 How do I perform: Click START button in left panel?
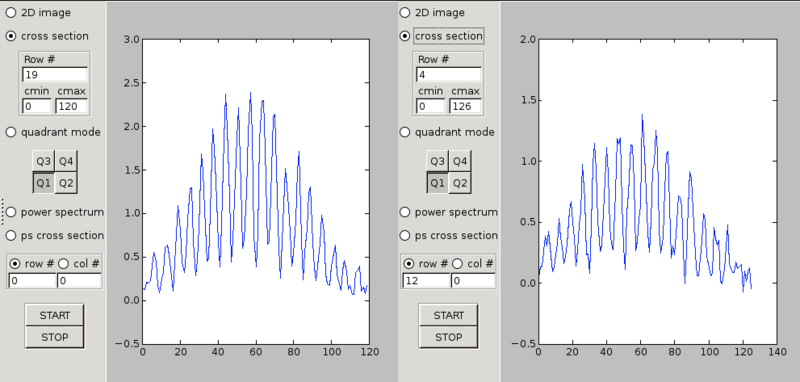click(55, 315)
